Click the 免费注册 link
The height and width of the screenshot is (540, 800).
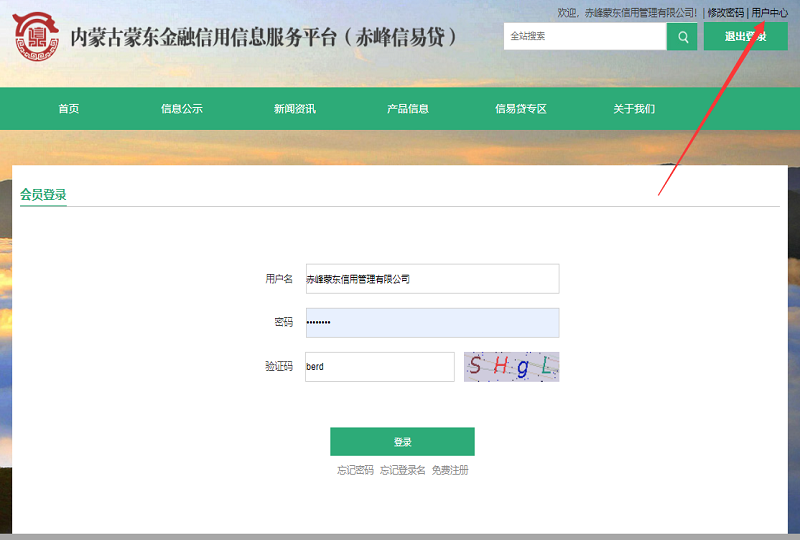coord(450,470)
